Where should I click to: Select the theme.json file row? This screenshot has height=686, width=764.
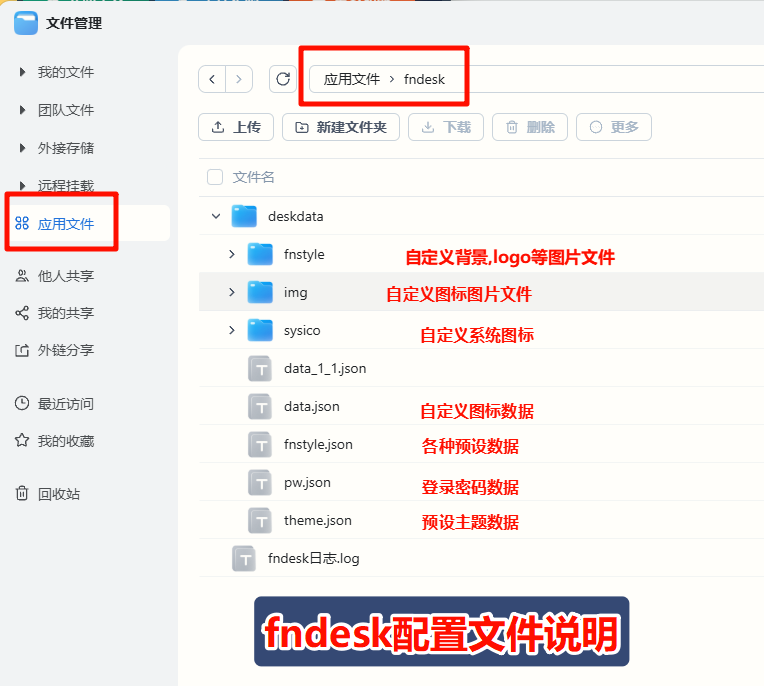(318, 520)
